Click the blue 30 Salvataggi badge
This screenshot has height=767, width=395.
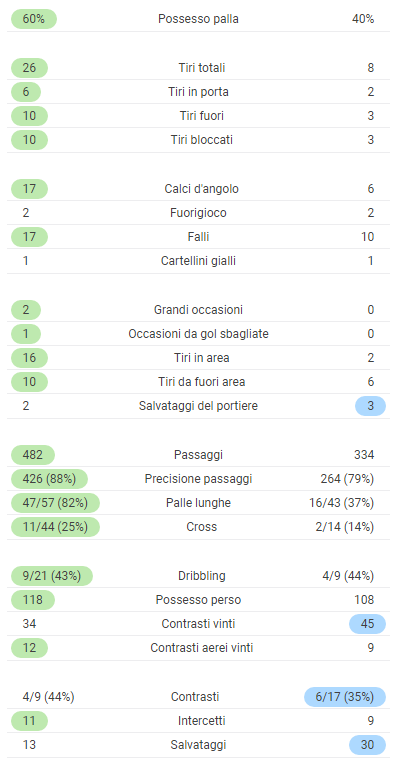click(367, 745)
